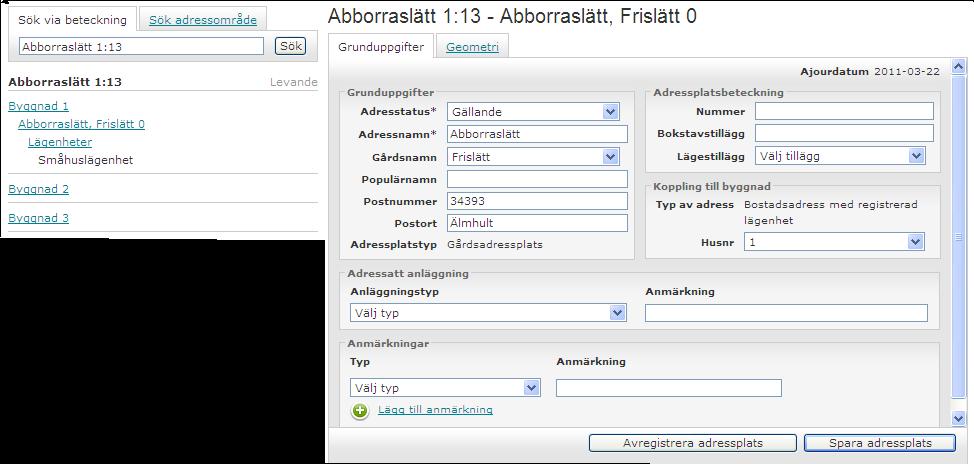Click the Adressatt anläggning Anmärkning field
Viewport: 974px width, 464px height.
[x=786, y=313]
